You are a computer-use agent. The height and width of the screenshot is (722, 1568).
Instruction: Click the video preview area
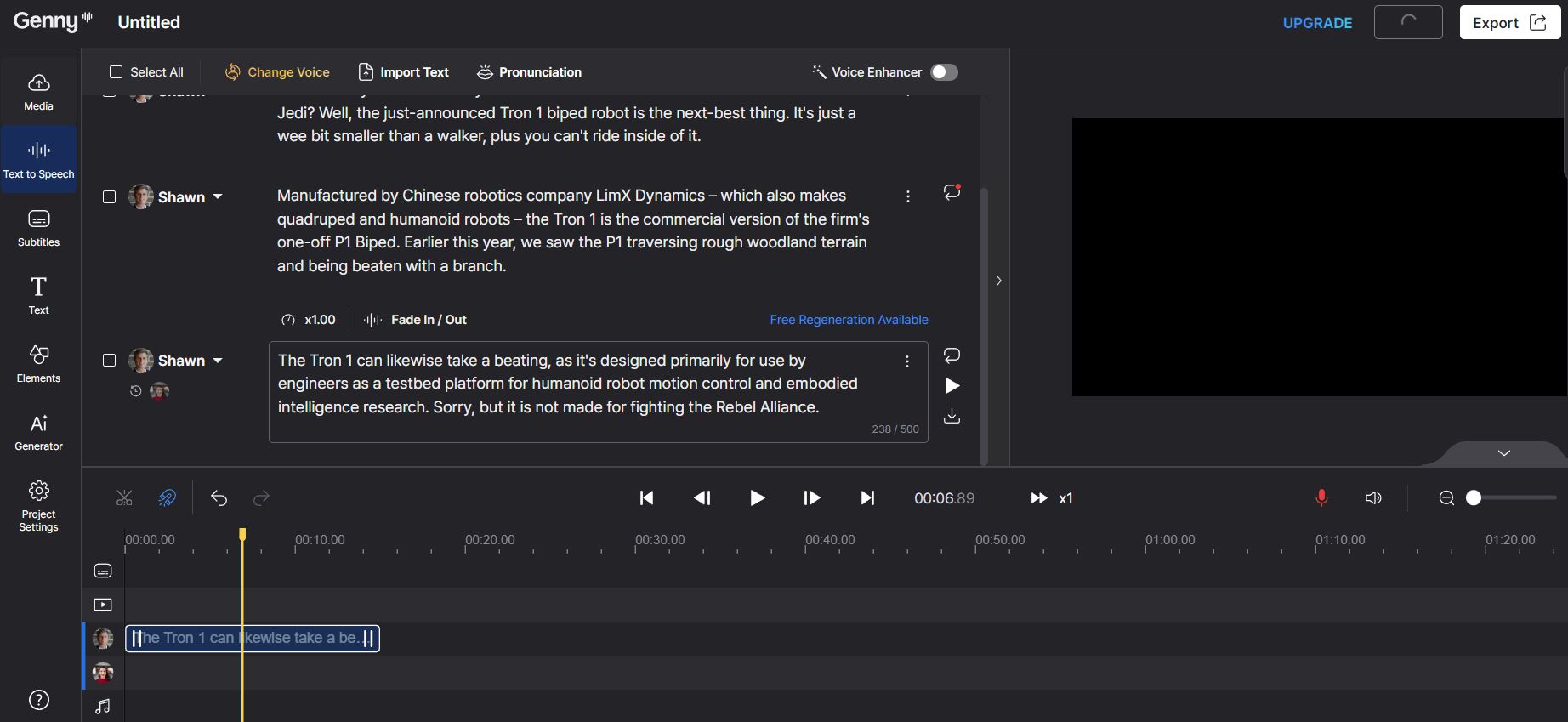click(1320, 257)
